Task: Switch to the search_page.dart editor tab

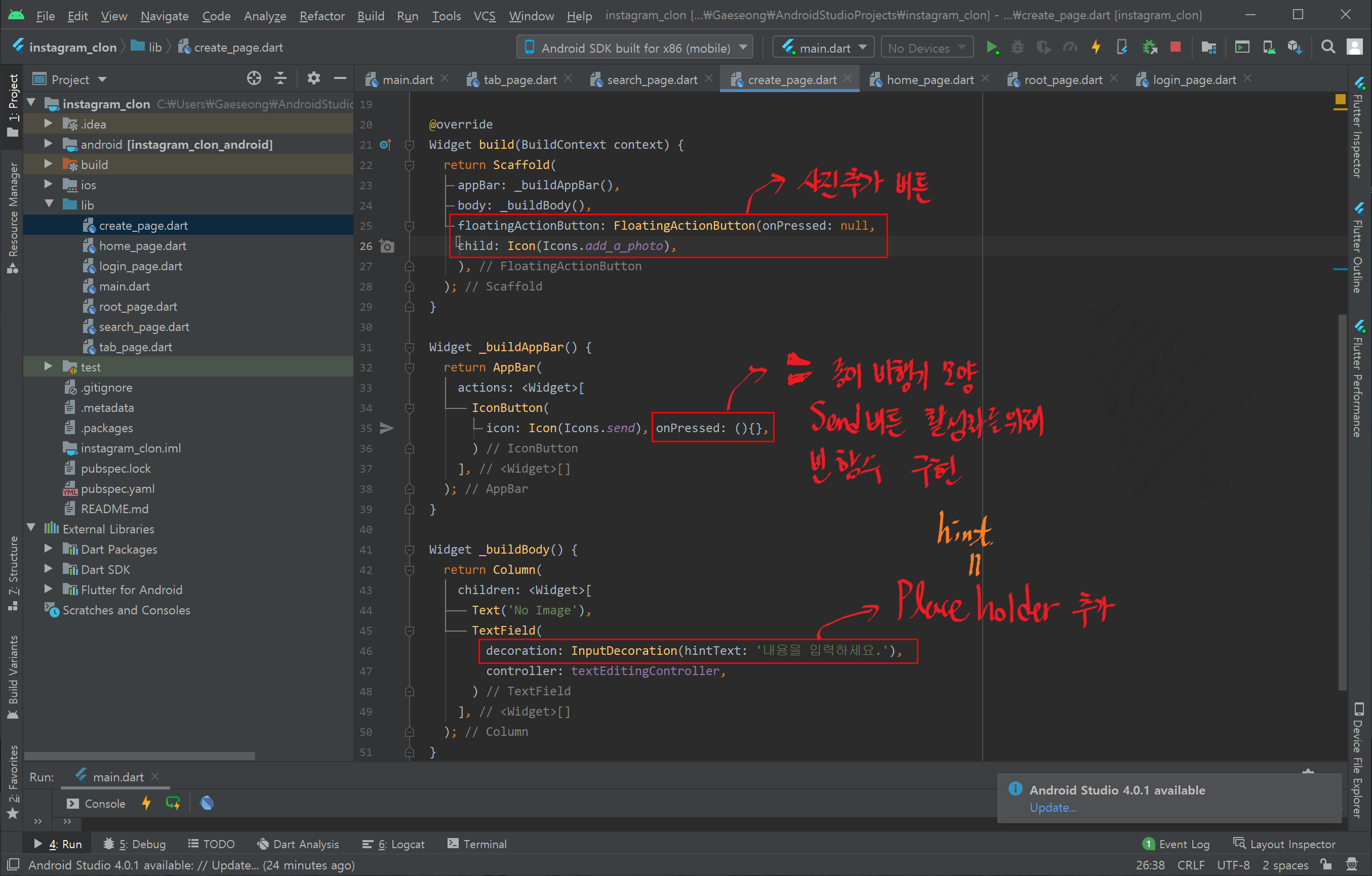Action: tap(651, 80)
